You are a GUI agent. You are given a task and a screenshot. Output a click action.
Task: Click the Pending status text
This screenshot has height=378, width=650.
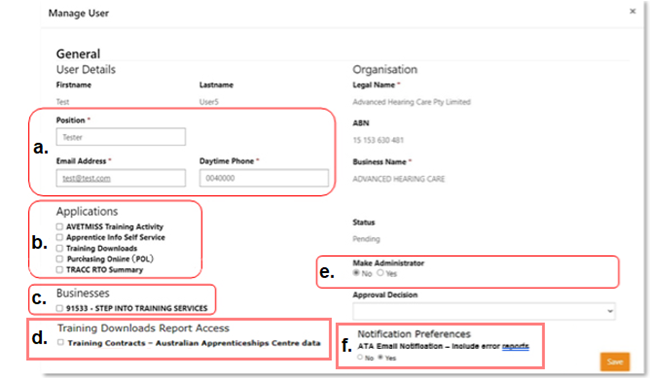(366, 239)
